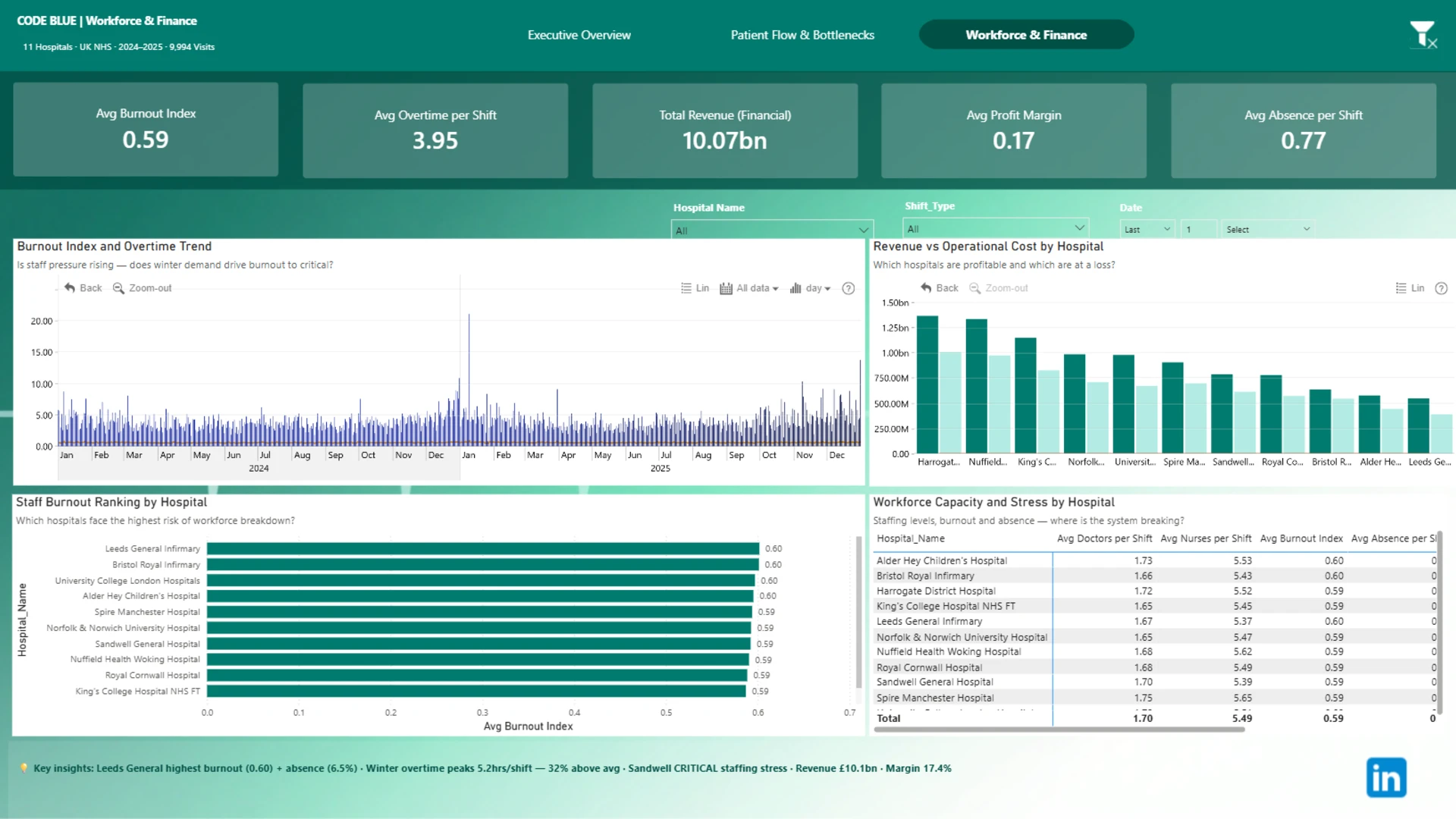1456x819 pixels.
Task: Toggle Lin scale in Burnout trend chart
Action: point(695,288)
